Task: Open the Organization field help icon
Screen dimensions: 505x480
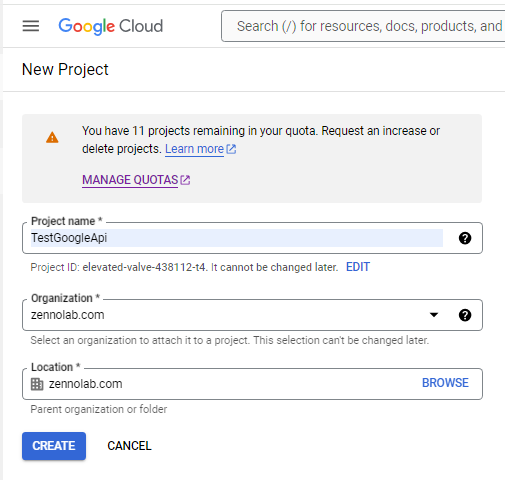Action: pyautogui.click(x=465, y=315)
